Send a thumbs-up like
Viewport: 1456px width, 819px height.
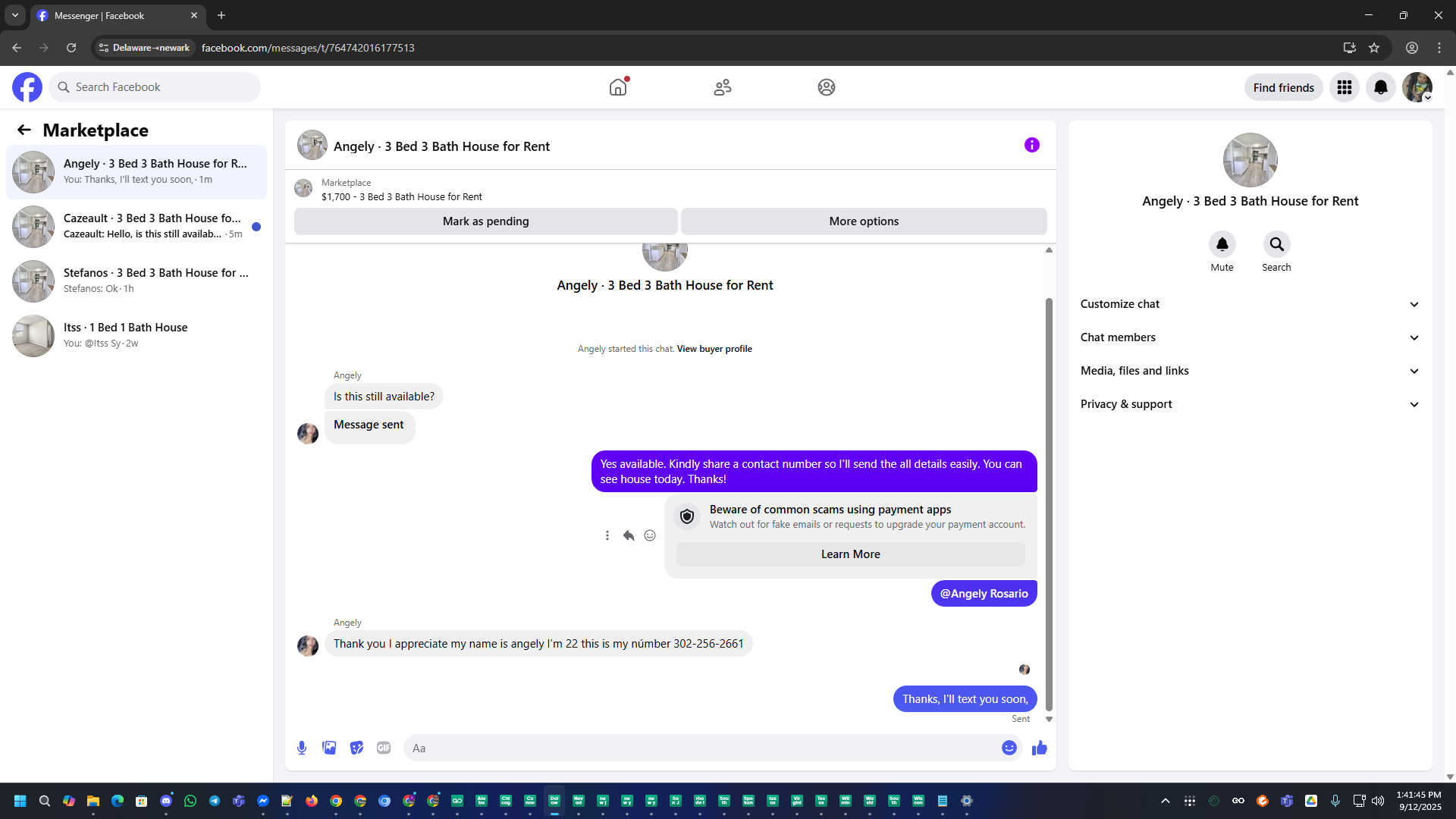1039,748
